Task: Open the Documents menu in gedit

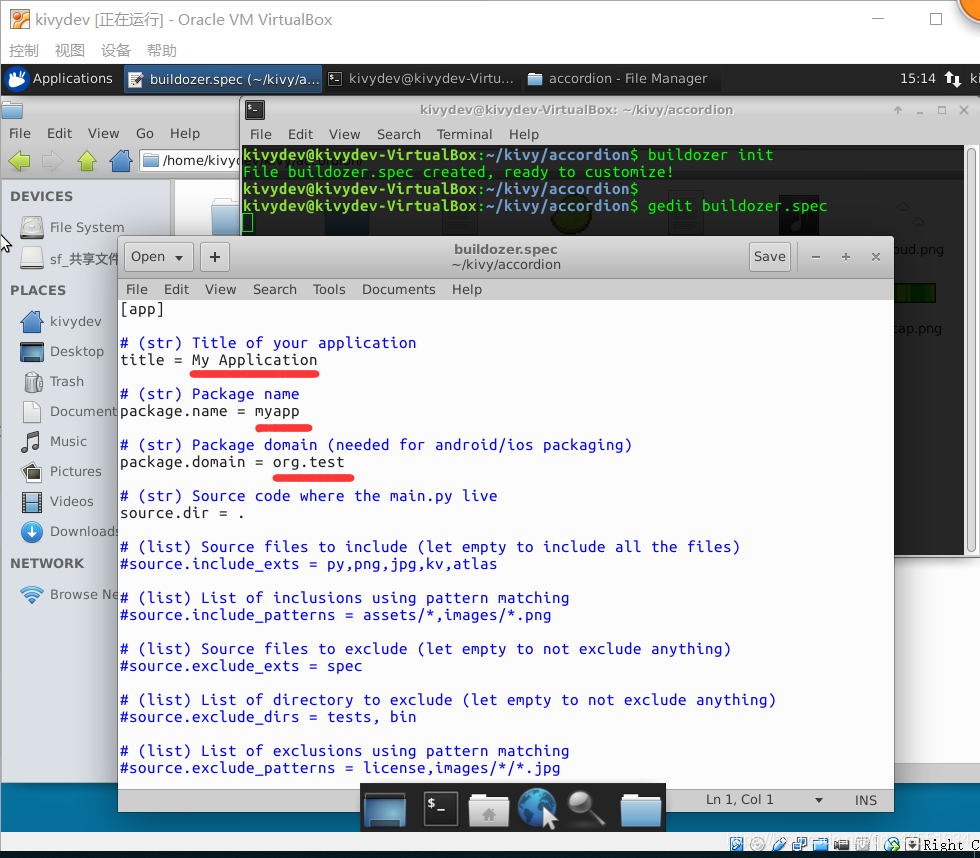Action: 398,289
